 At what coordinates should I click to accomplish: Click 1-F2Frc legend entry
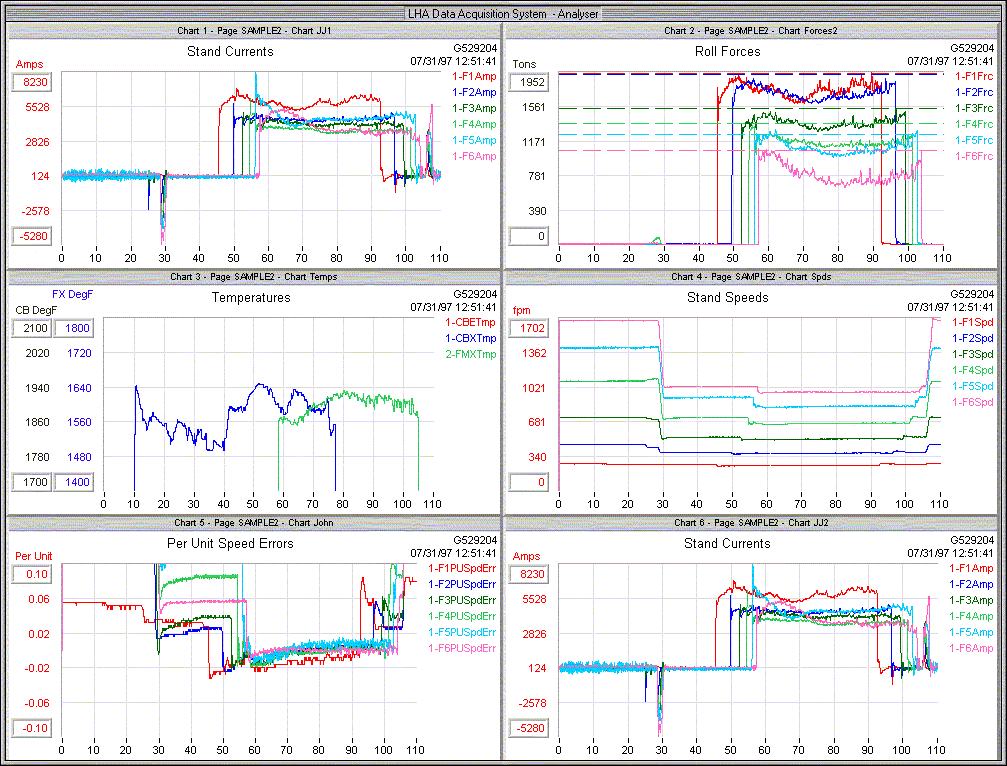[974, 92]
